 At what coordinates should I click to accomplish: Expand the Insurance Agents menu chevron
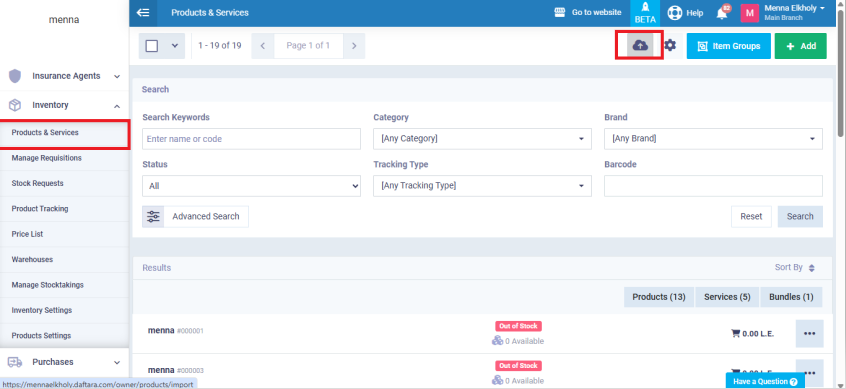(117, 77)
